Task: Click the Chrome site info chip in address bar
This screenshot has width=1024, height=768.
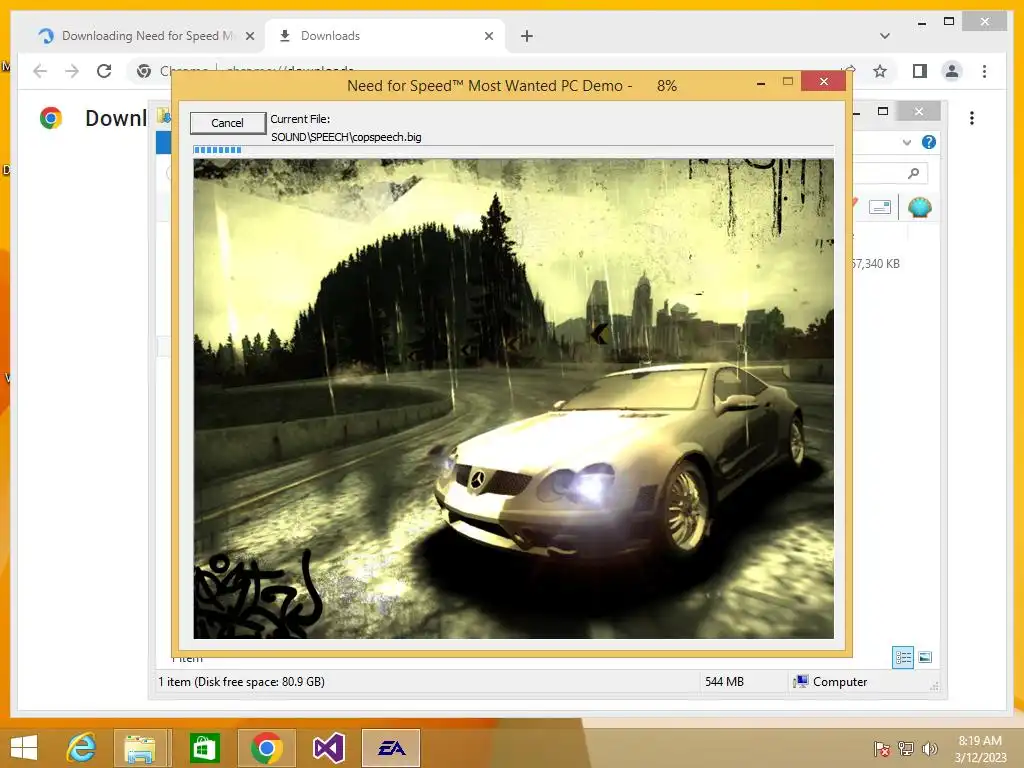Action: tap(144, 71)
